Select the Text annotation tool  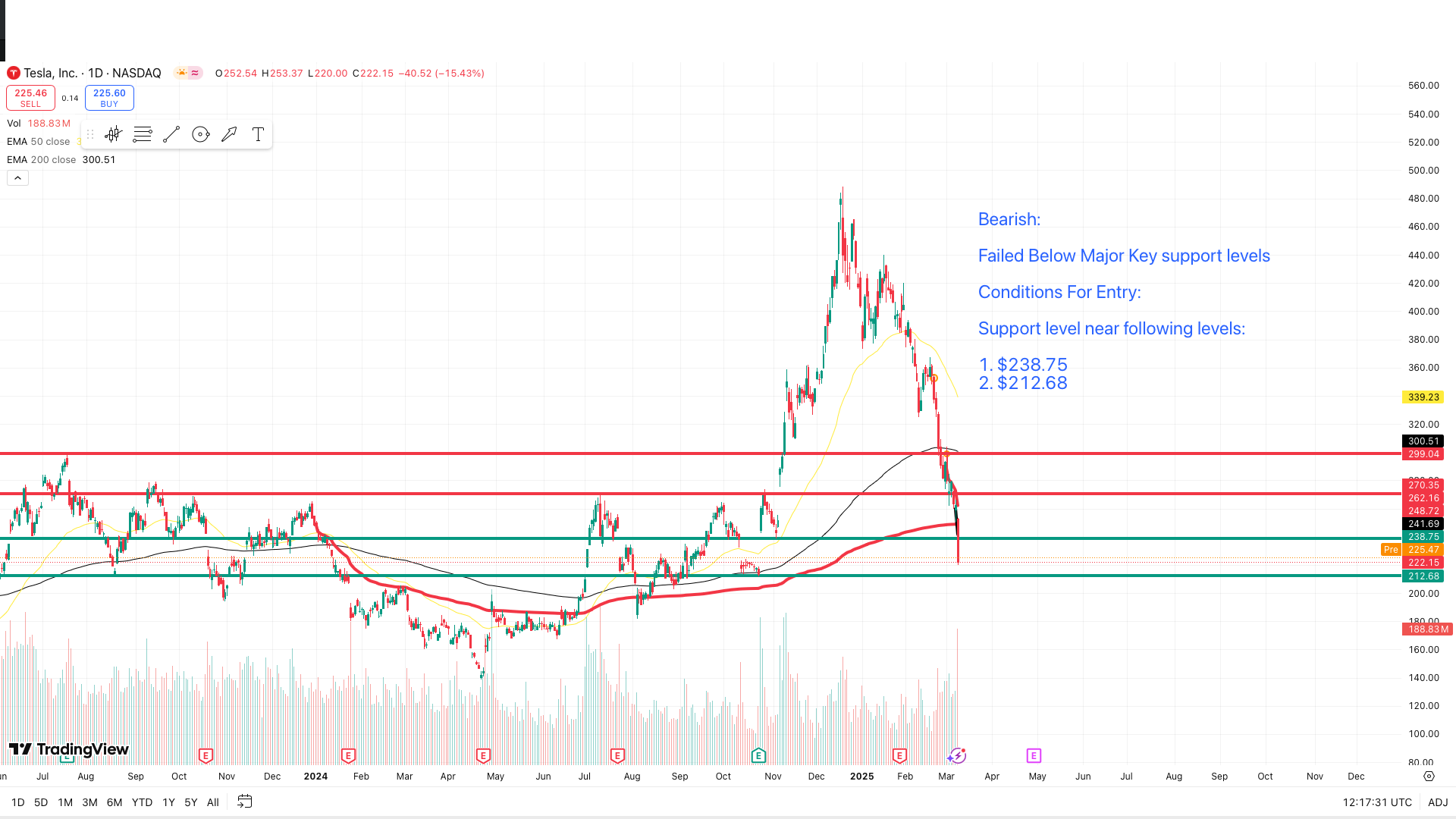[258, 134]
